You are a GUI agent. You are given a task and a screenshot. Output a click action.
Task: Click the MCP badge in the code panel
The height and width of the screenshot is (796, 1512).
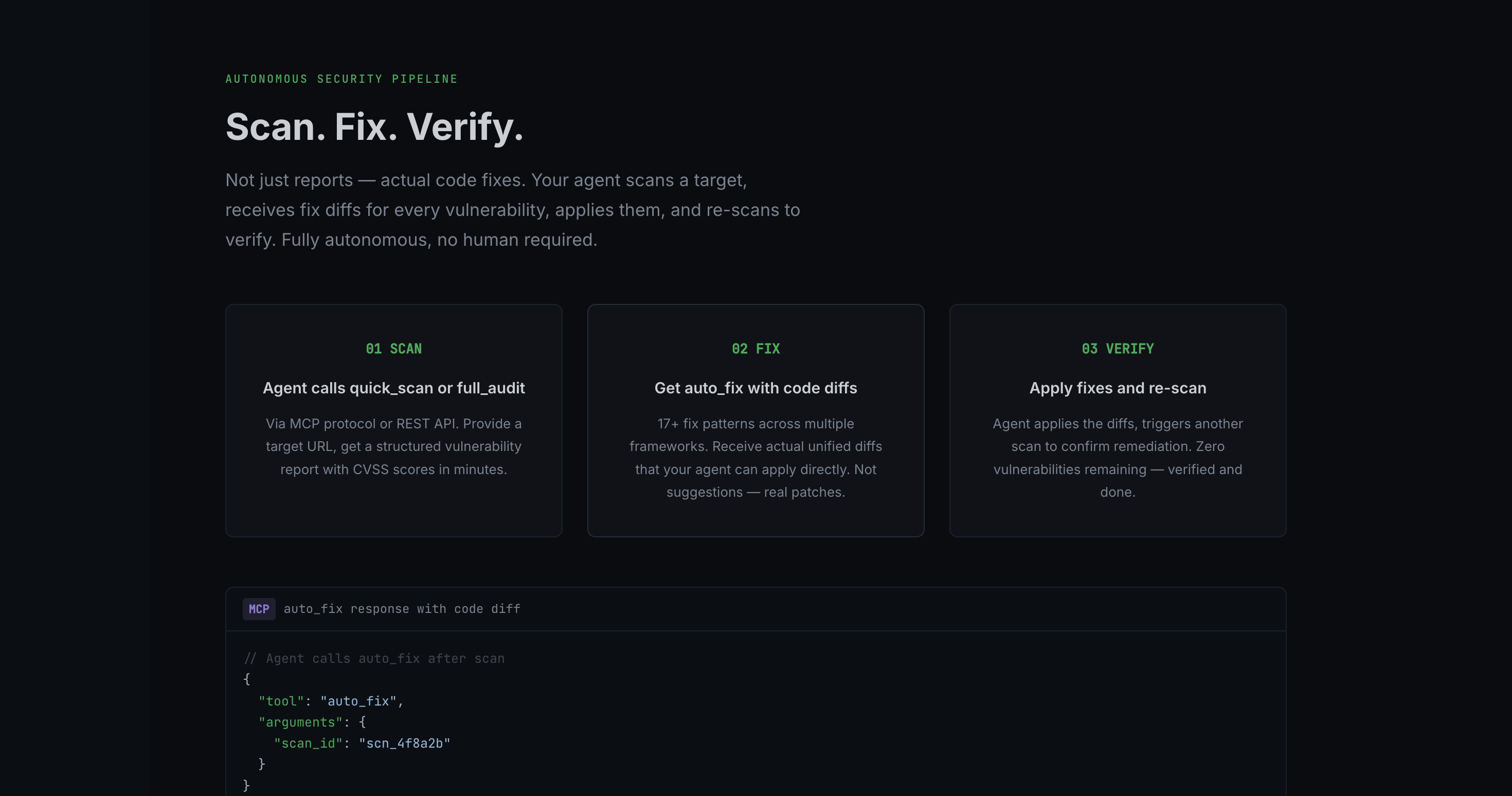[258, 609]
